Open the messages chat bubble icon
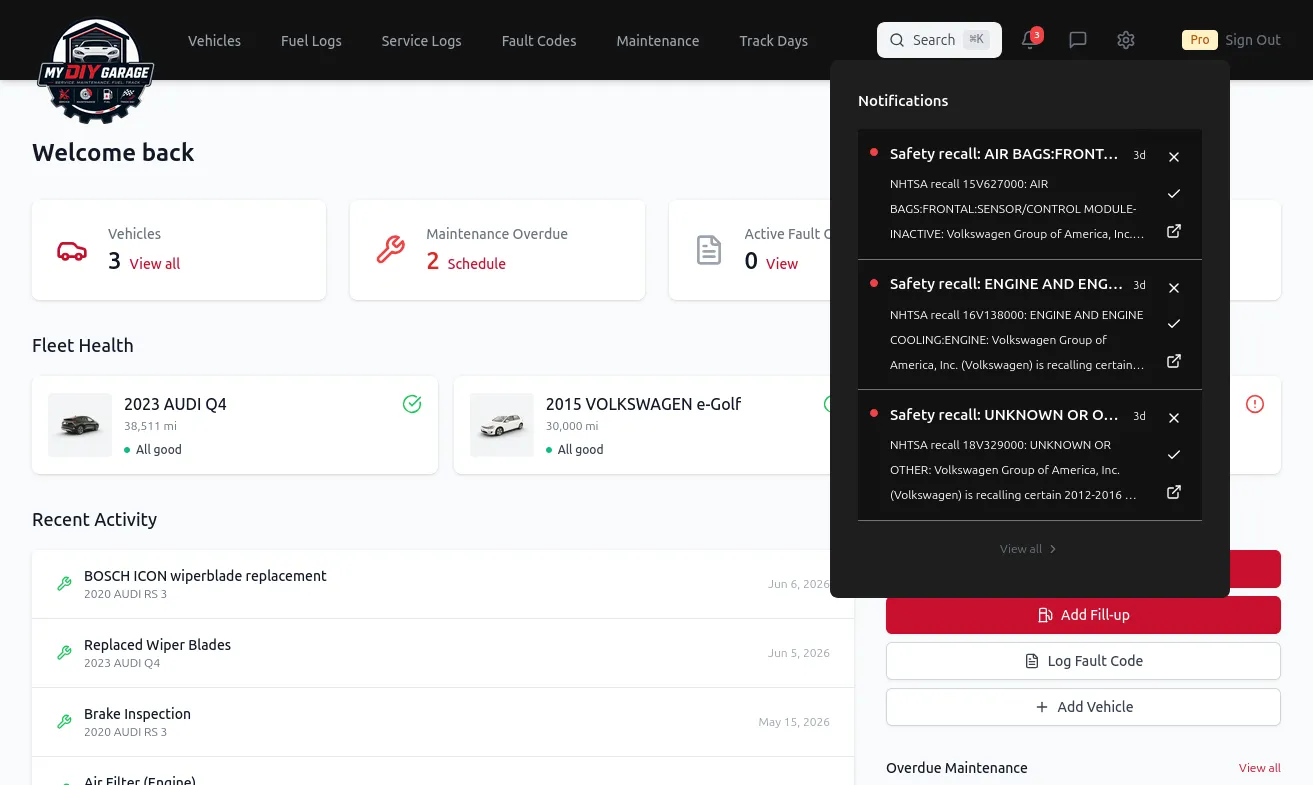This screenshot has width=1313, height=785. coord(1078,40)
